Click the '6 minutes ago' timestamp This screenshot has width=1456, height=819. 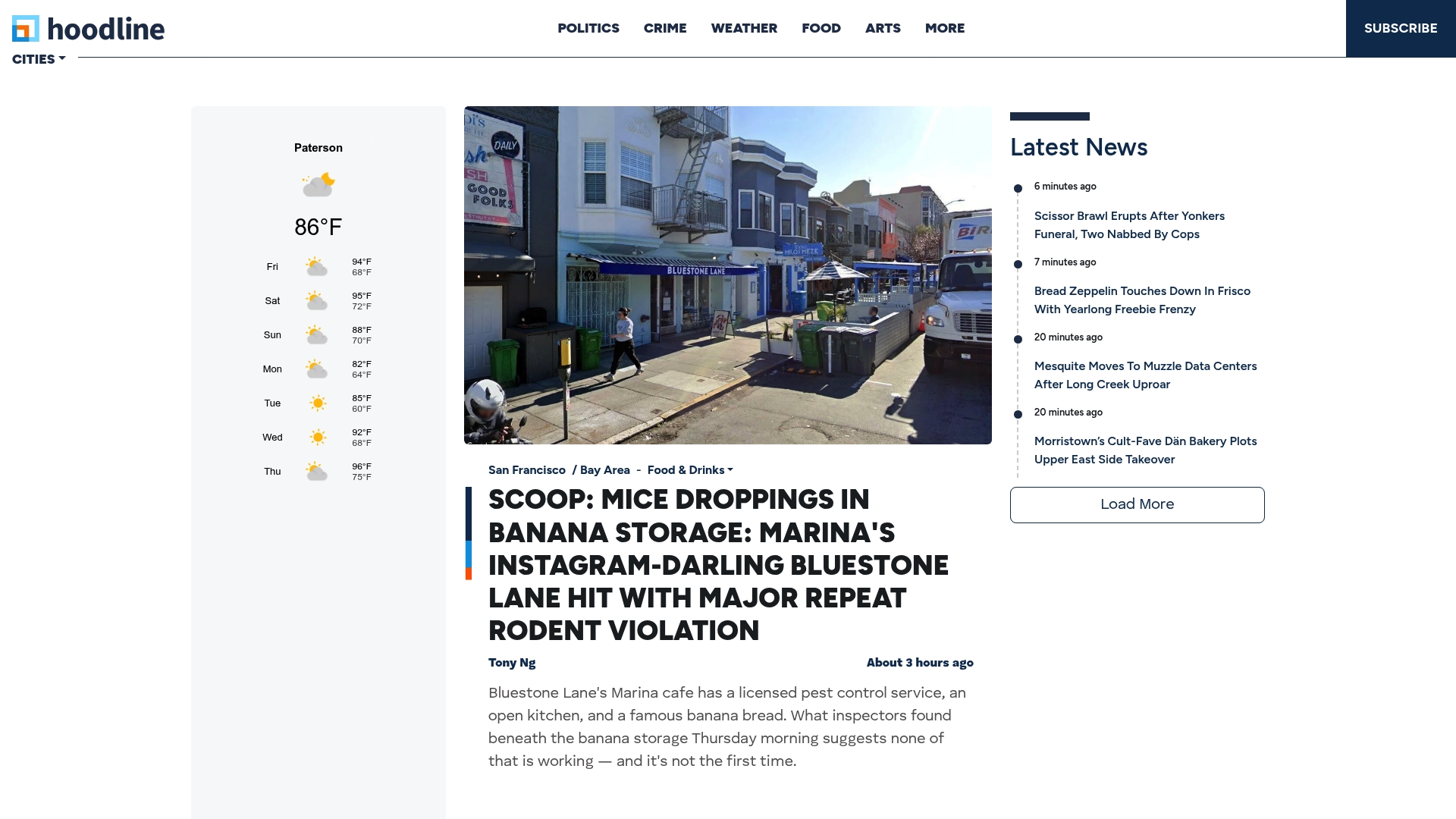point(1065,187)
